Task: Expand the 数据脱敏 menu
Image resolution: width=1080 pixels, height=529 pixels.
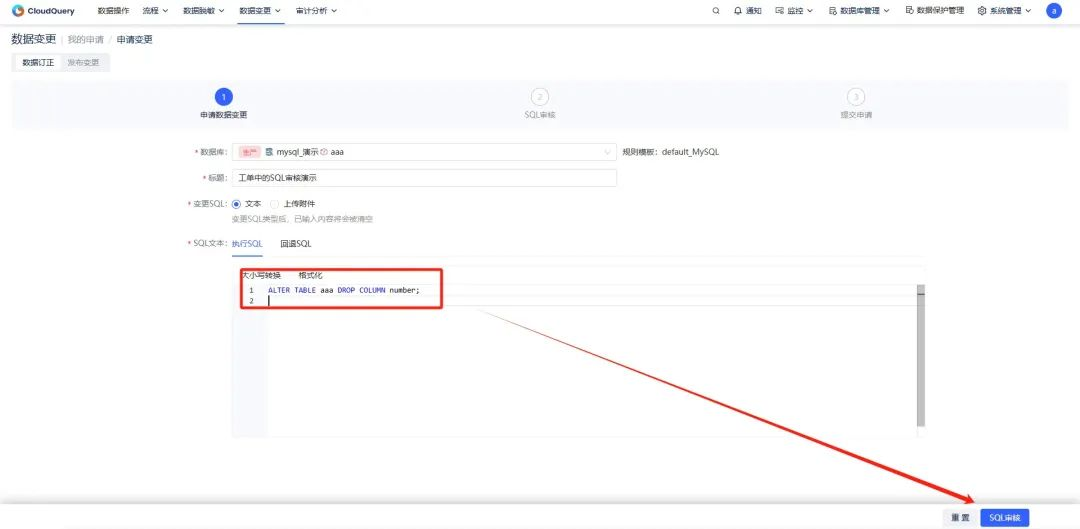Action: point(204,11)
